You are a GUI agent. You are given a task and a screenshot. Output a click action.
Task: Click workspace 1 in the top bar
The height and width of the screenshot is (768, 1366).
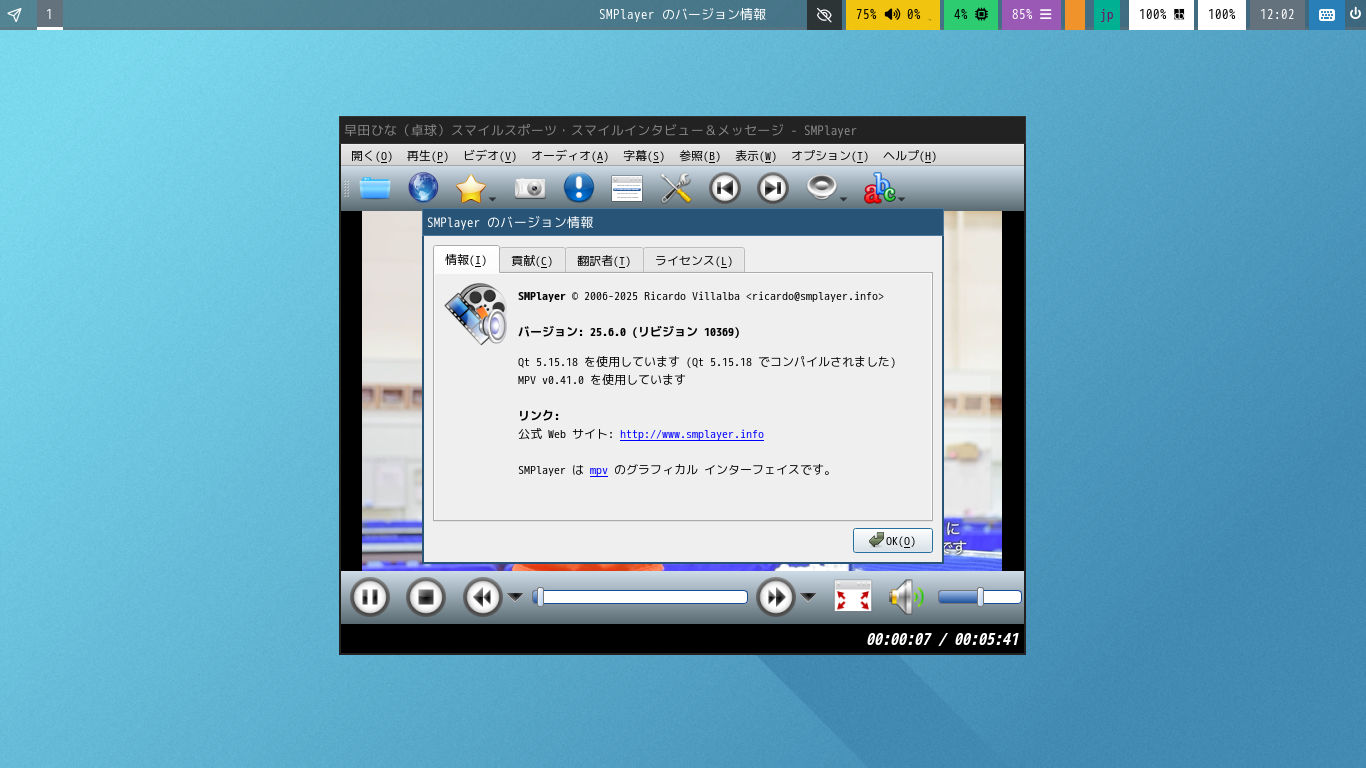click(49, 15)
